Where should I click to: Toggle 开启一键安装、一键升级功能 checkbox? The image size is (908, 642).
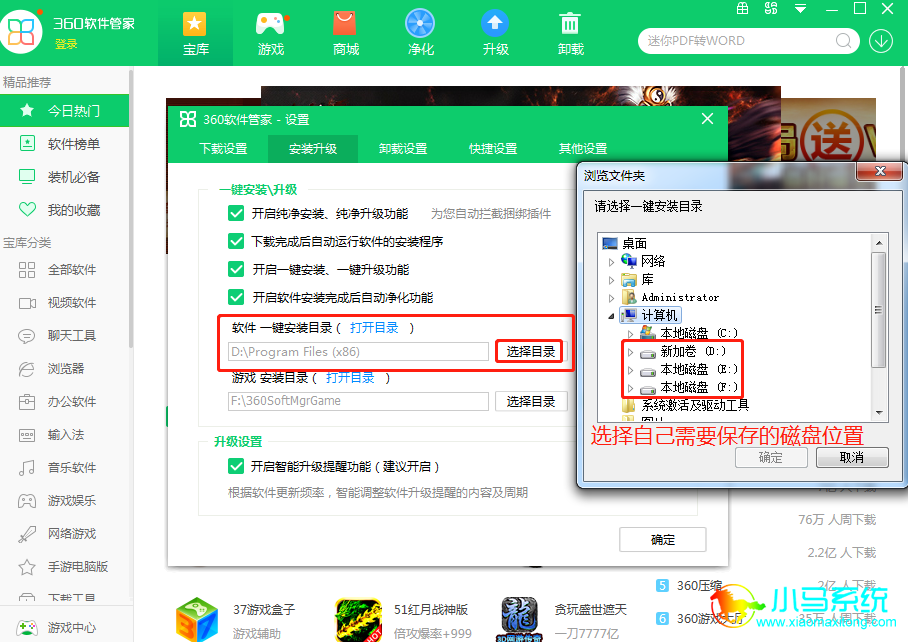236,269
